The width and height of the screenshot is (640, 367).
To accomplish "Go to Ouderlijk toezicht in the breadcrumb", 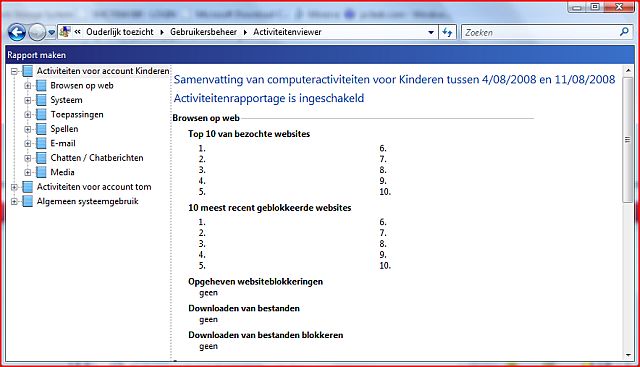I will 120,32.
